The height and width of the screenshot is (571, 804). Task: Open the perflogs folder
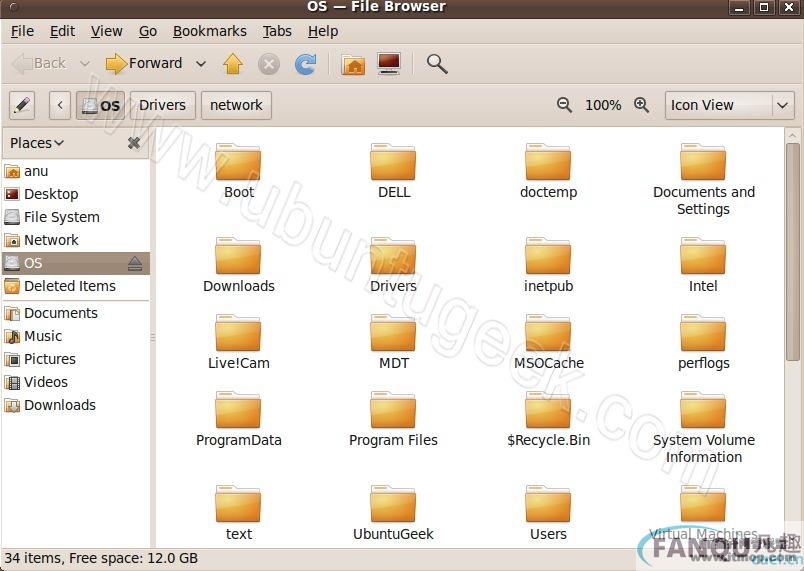point(703,342)
